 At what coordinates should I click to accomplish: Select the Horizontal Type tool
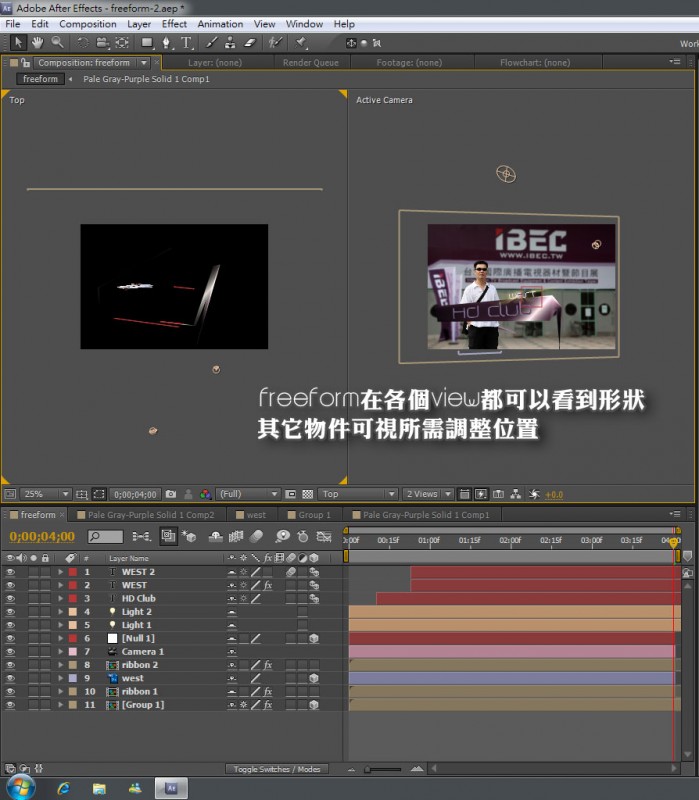click(x=186, y=43)
